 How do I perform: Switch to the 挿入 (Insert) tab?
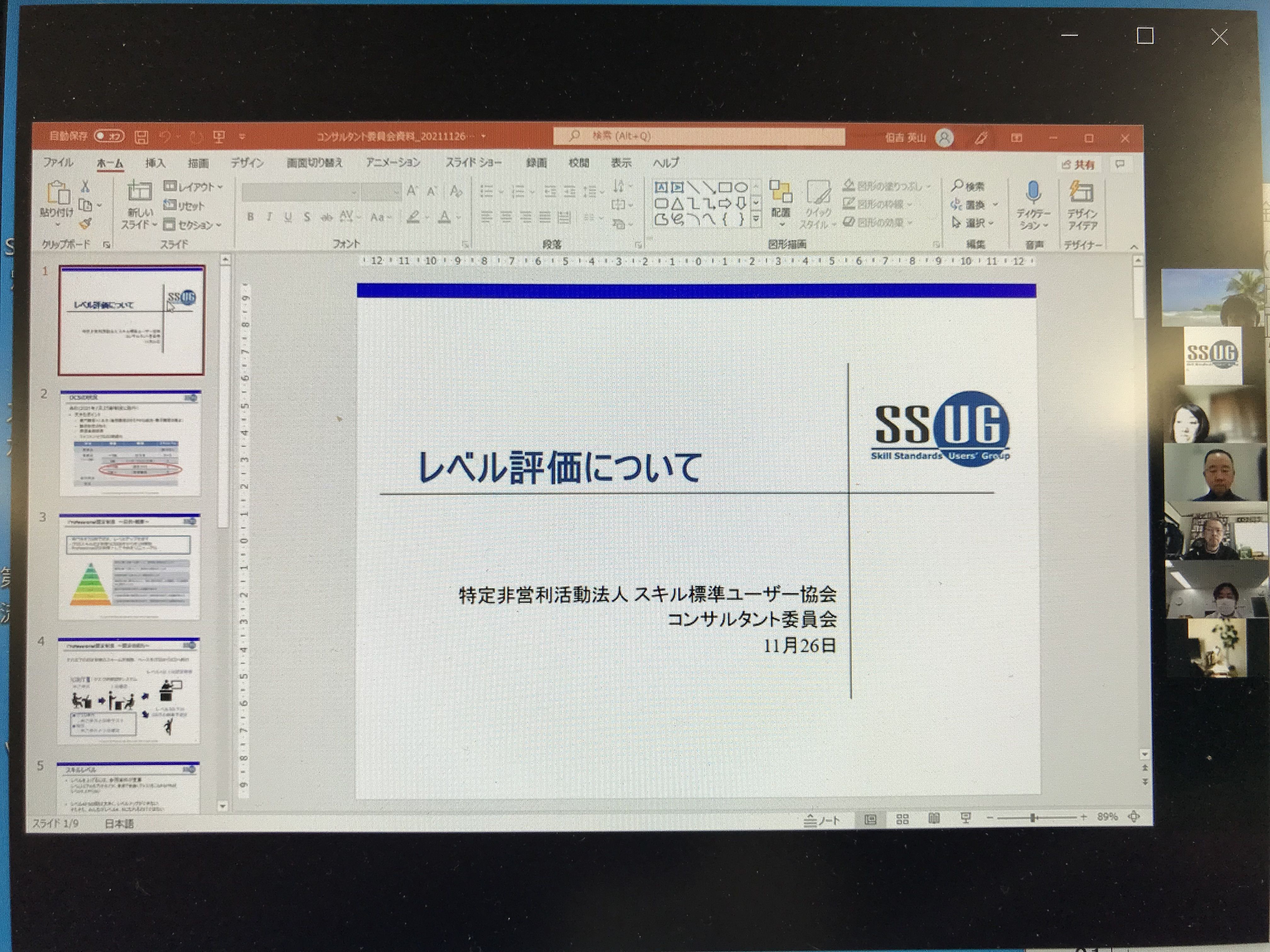point(155,163)
